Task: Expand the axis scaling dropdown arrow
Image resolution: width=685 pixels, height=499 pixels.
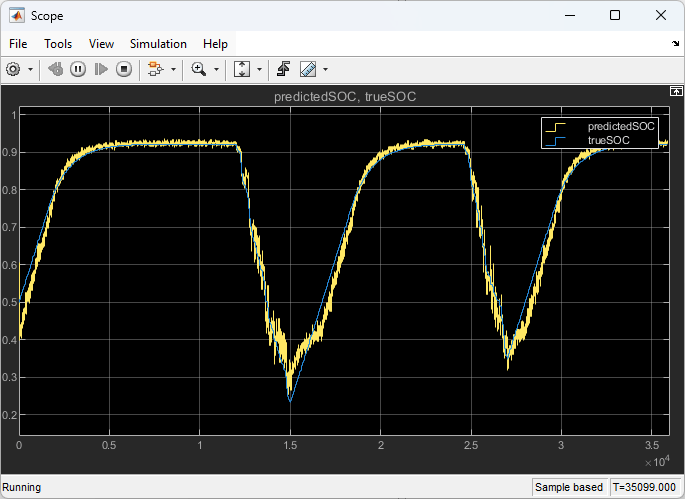Action: 260,69
